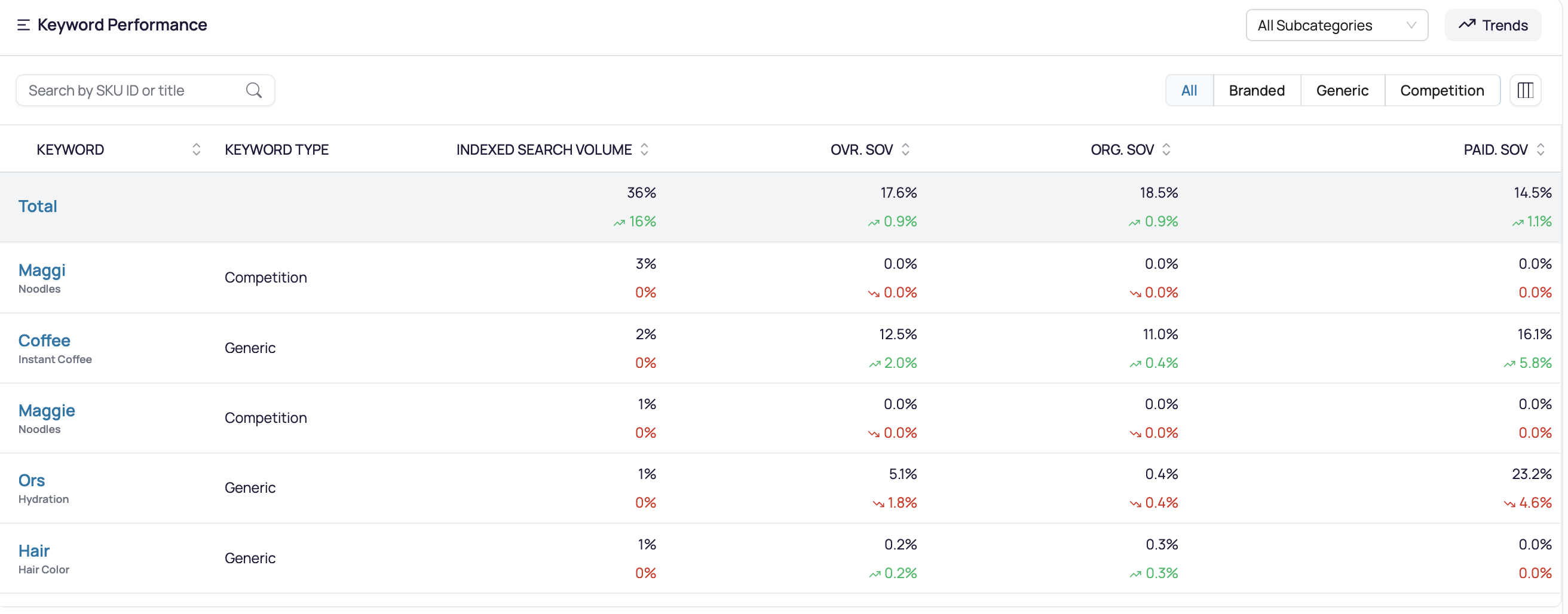Sort by PAID. SOV column arrows
The image size is (1568, 614).
coord(1540,150)
